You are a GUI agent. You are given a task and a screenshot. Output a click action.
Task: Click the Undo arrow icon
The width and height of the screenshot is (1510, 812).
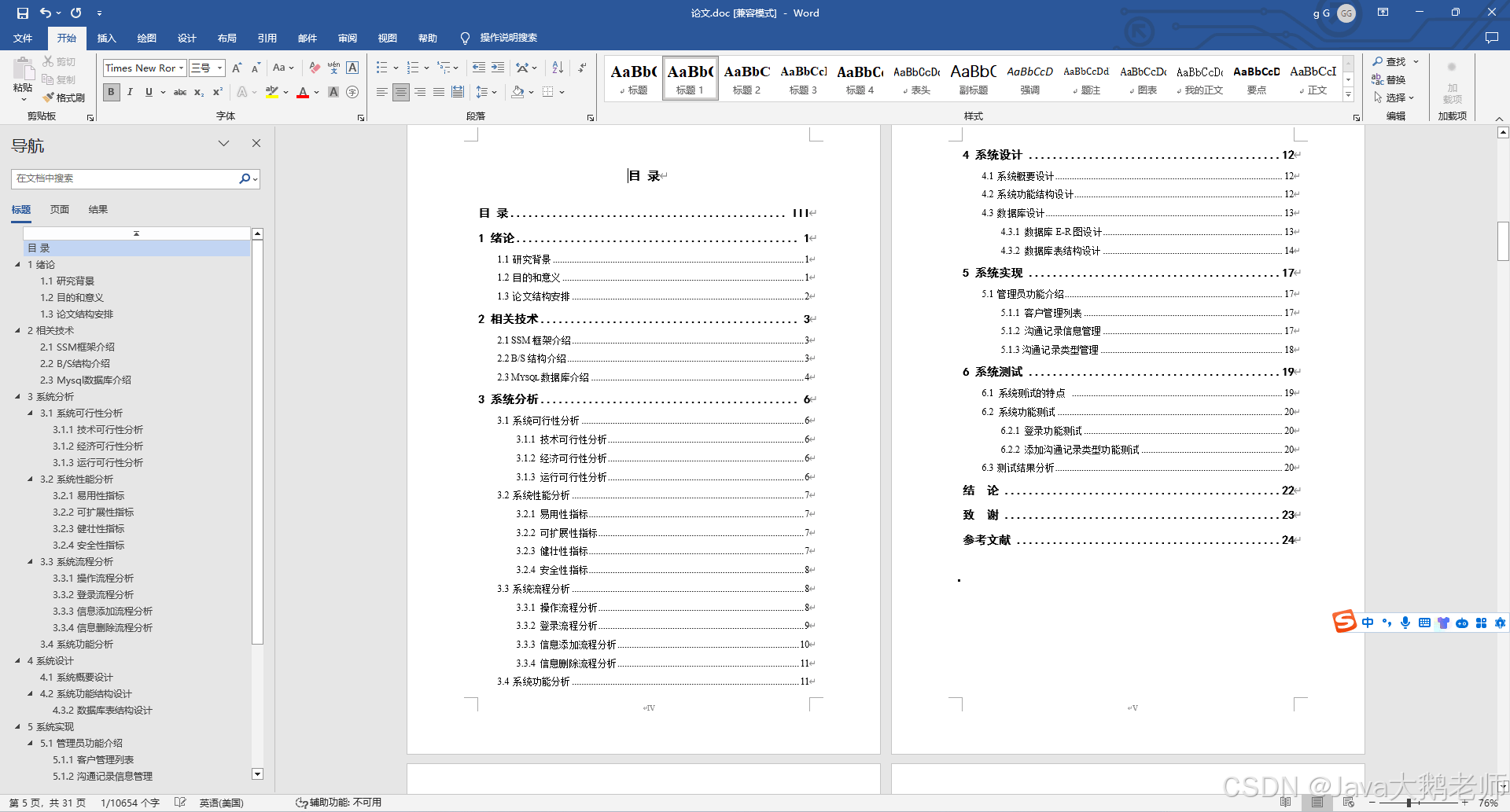[x=46, y=13]
